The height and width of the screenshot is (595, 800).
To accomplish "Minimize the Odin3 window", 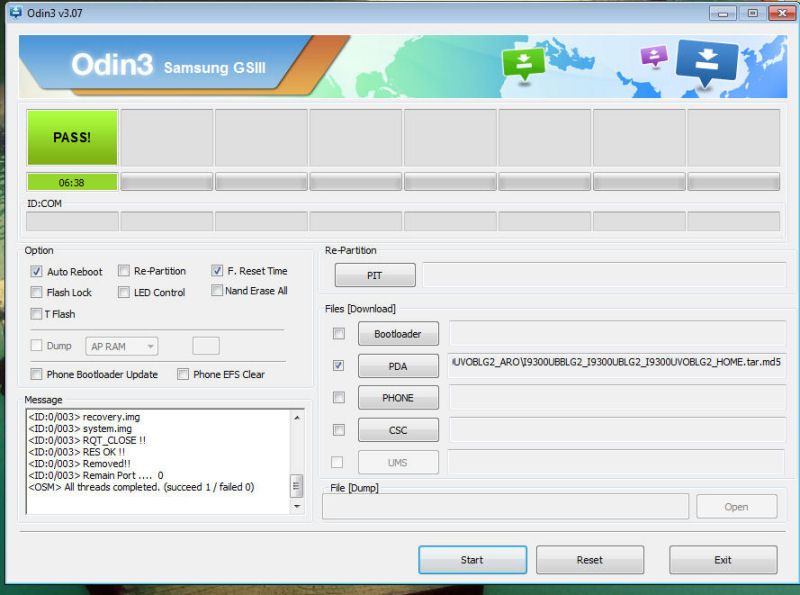I will tap(722, 13).
